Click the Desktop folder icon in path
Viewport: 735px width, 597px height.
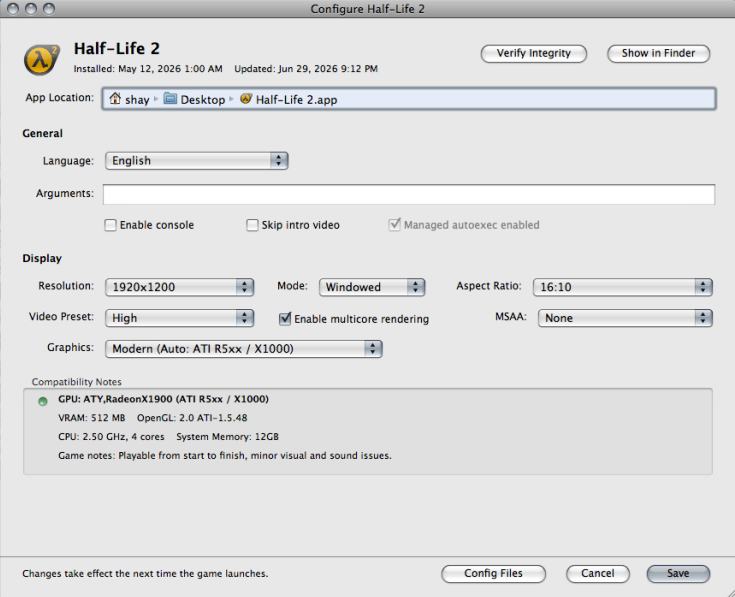(x=170, y=99)
